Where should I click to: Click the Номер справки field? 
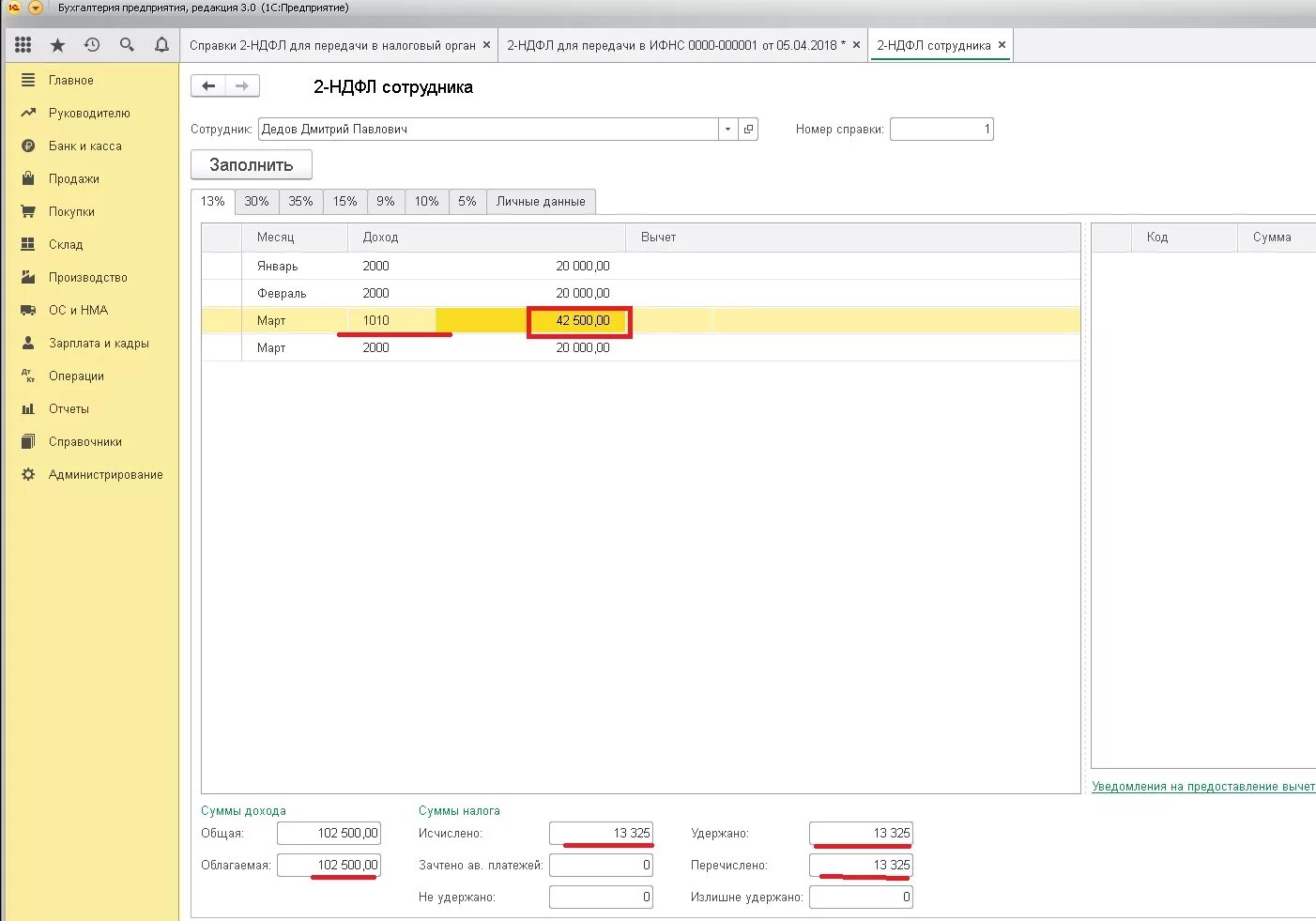pyautogui.click(x=941, y=130)
